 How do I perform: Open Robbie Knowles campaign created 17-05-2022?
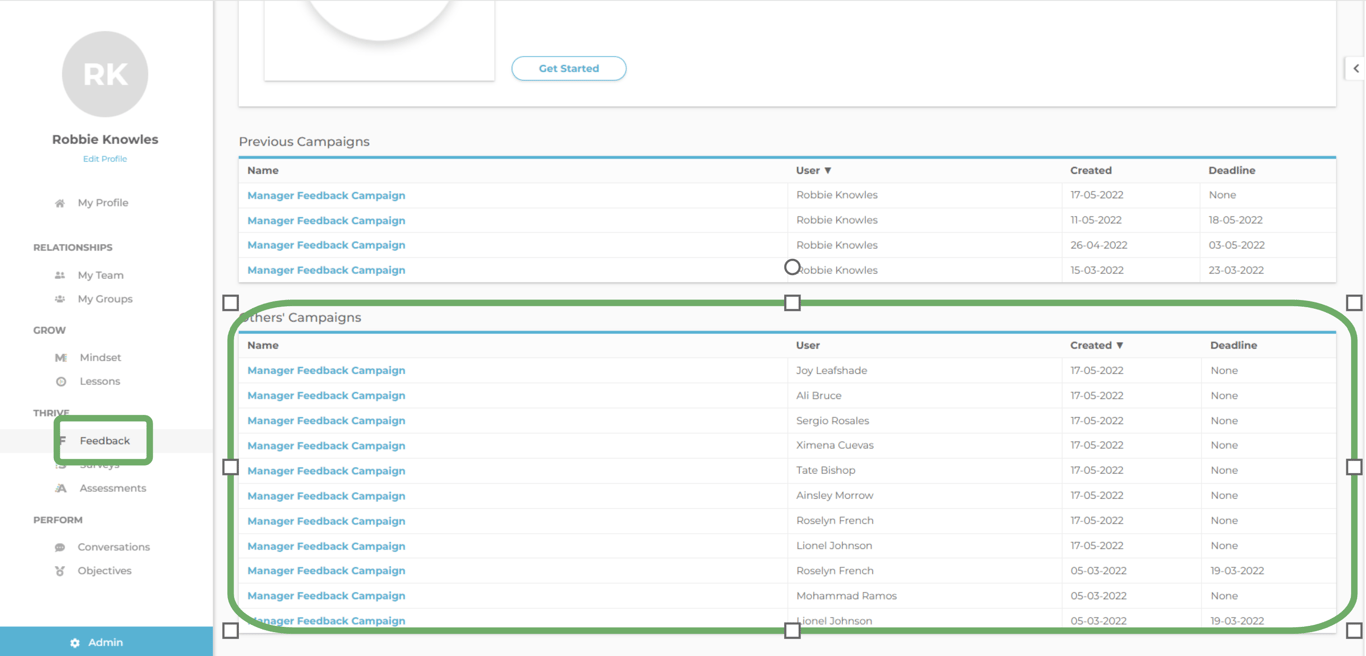click(326, 195)
